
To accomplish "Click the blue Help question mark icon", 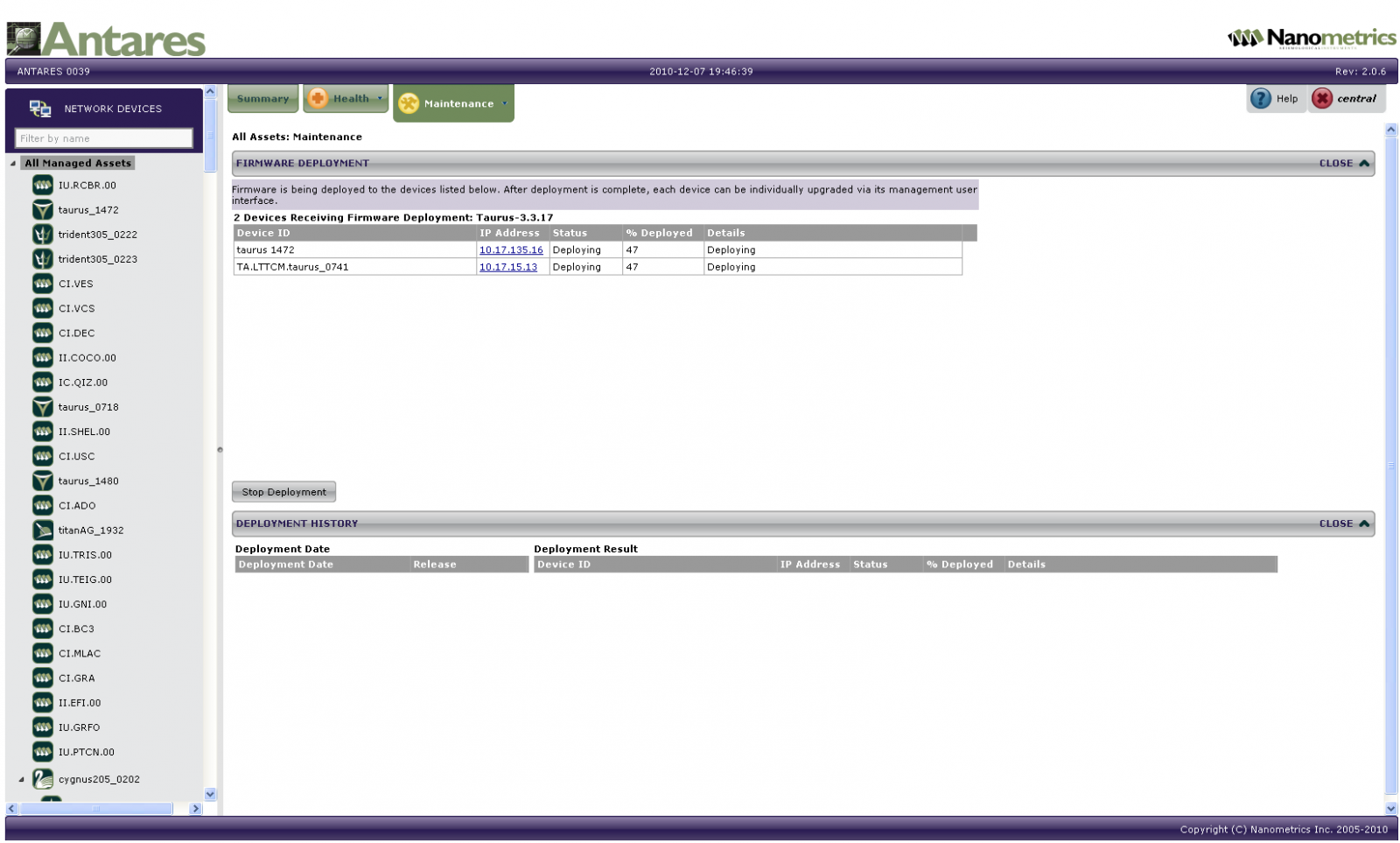I will [1260, 98].
